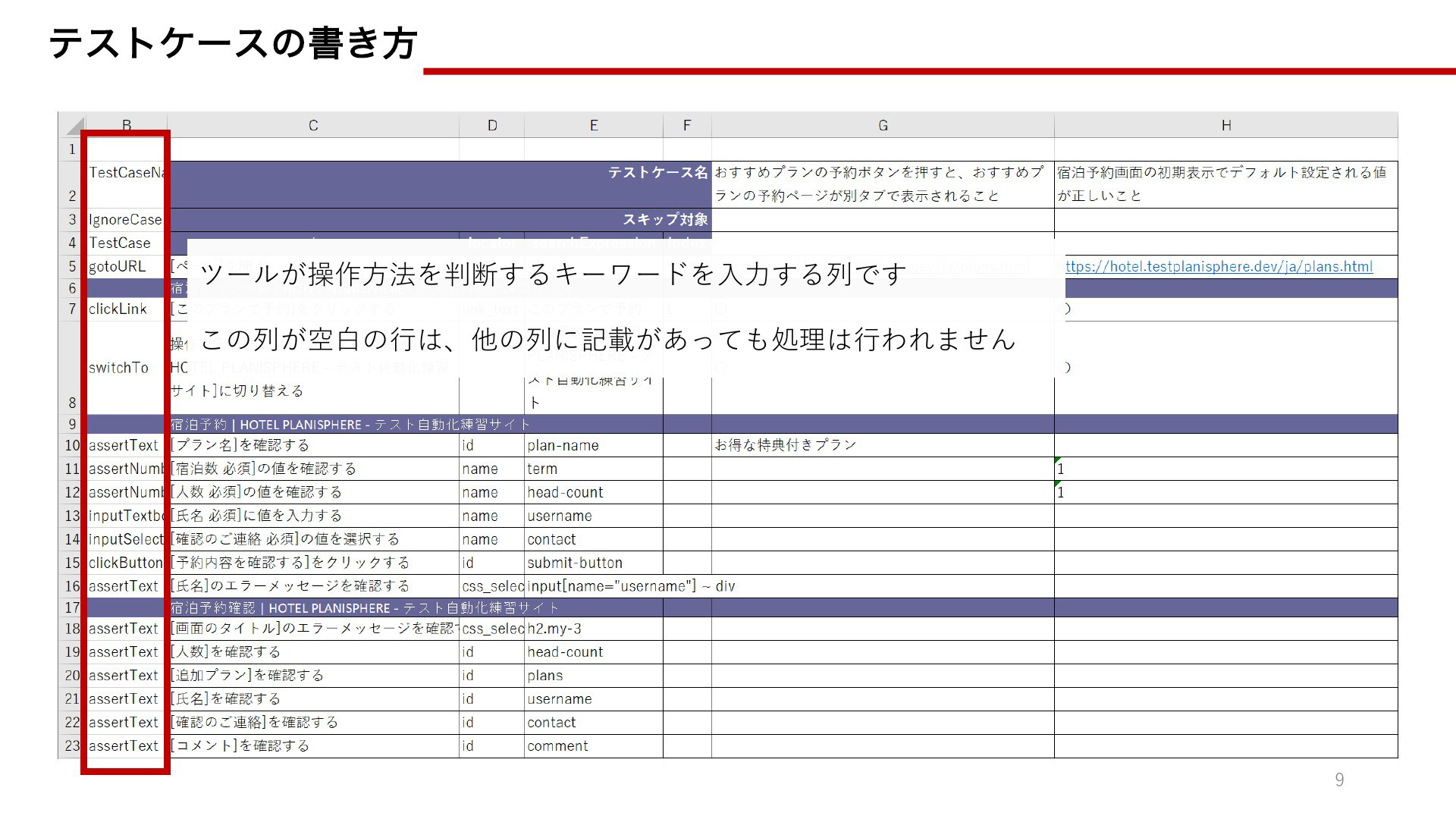Click the value 1 in row 11 column H
The height and width of the screenshot is (819, 1456).
[x=1225, y=469]
